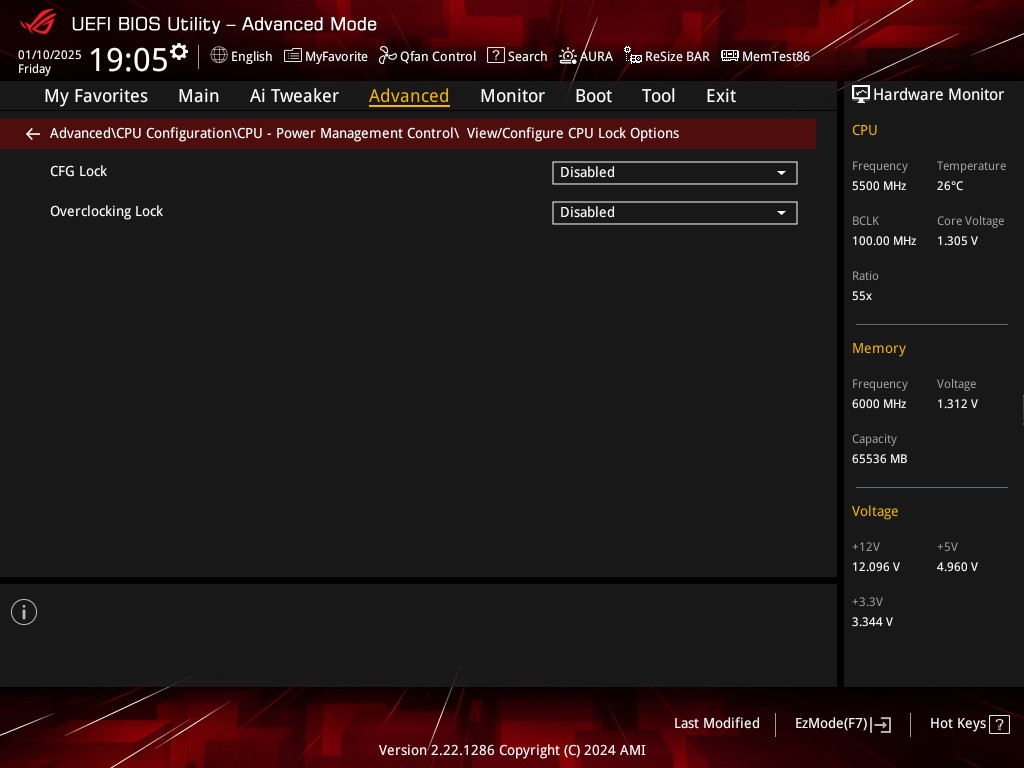The image size is (1024, 768).
Task: Open the My Favorites tab
Action: pos(96,96)
